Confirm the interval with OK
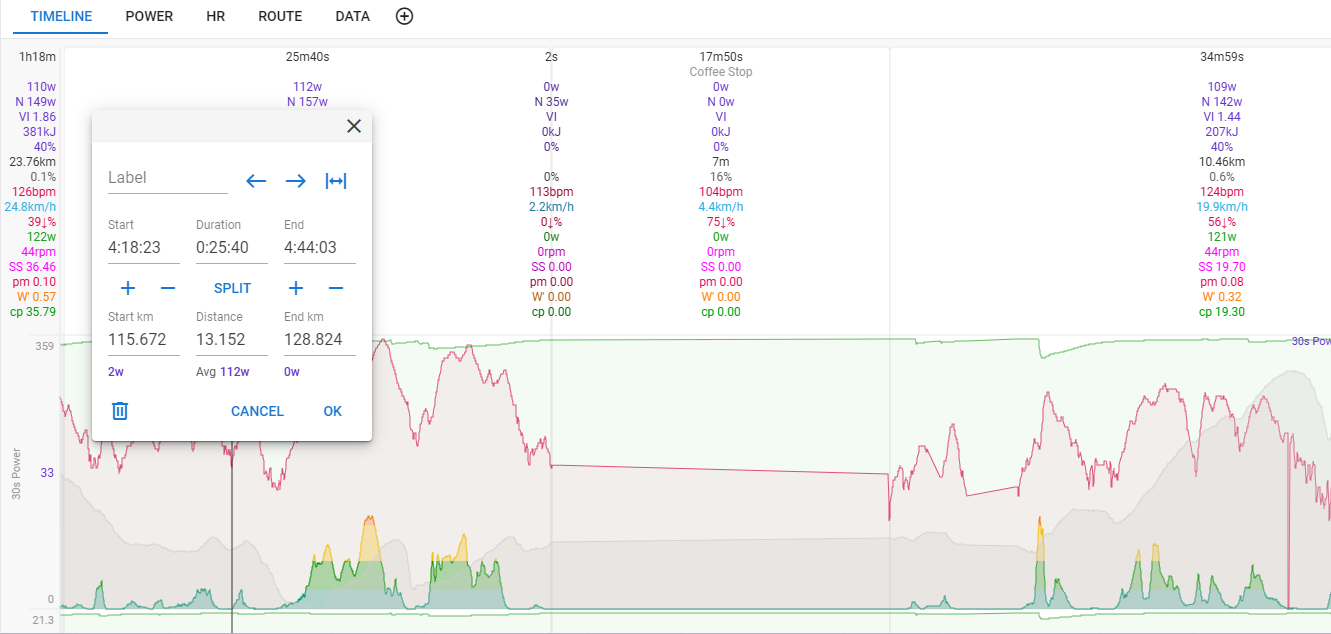This screenshot has width=1331, height=634. coord(332,411)
